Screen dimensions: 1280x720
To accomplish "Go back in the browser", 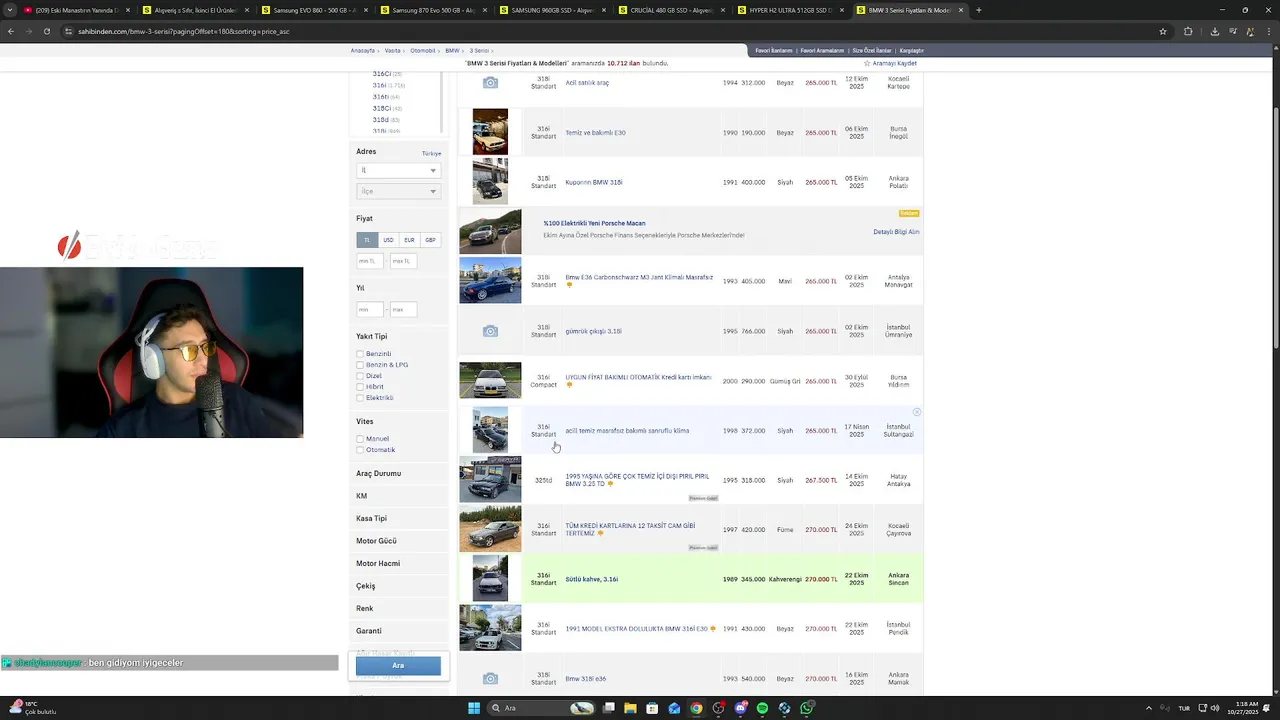I will (x=11, y=31).
